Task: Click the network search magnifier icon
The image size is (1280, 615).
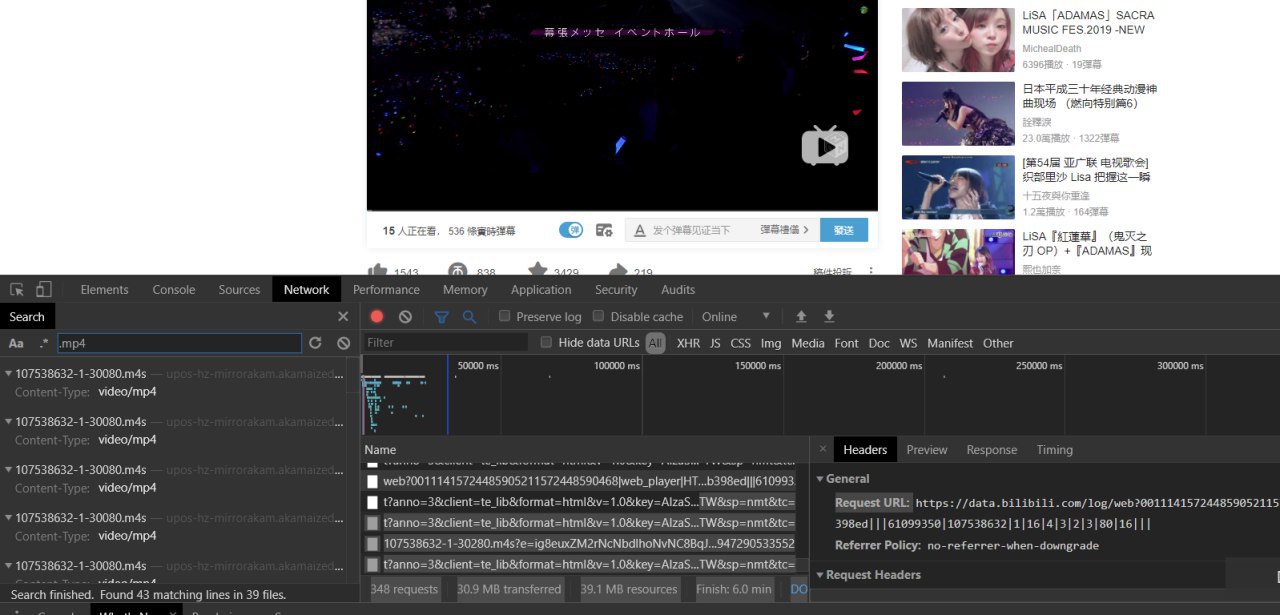Action: click(469, 317)
